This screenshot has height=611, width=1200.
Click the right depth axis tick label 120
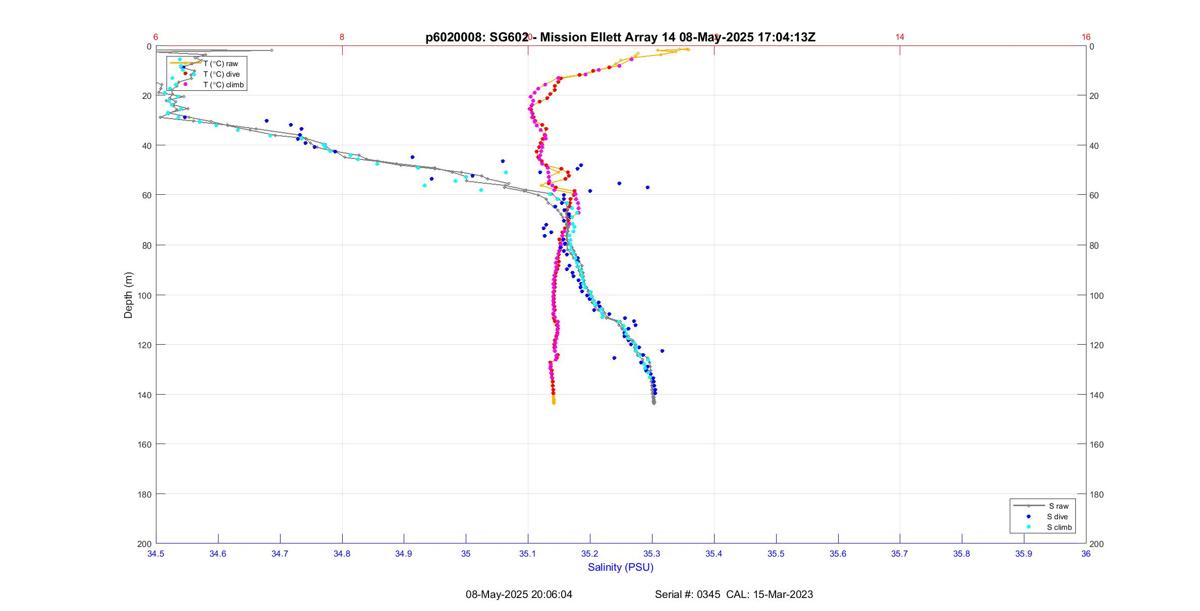click(x=1097, y=345)
